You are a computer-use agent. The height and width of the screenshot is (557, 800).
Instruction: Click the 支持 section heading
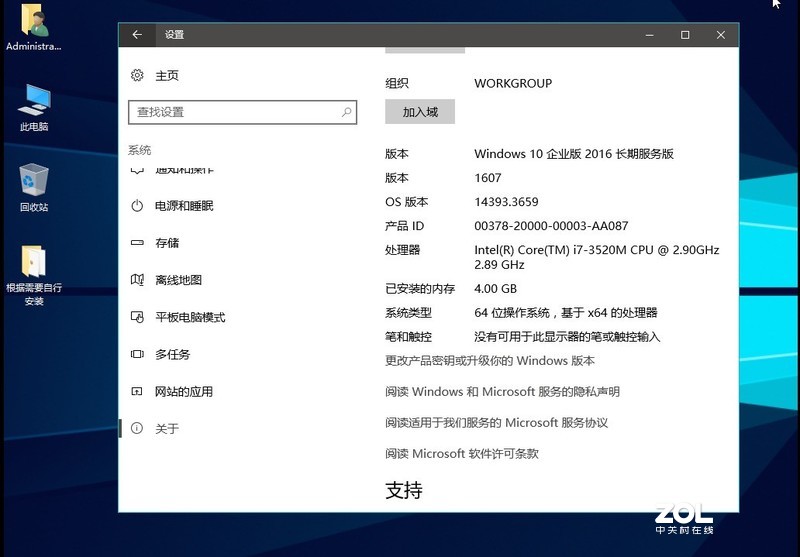(404, 490)
